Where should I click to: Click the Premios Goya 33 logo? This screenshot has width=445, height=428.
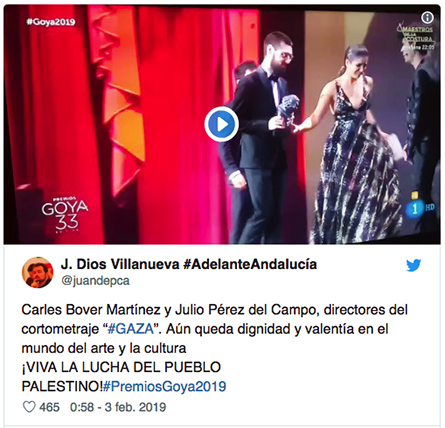pyautogui.click(x=65, y=213)
